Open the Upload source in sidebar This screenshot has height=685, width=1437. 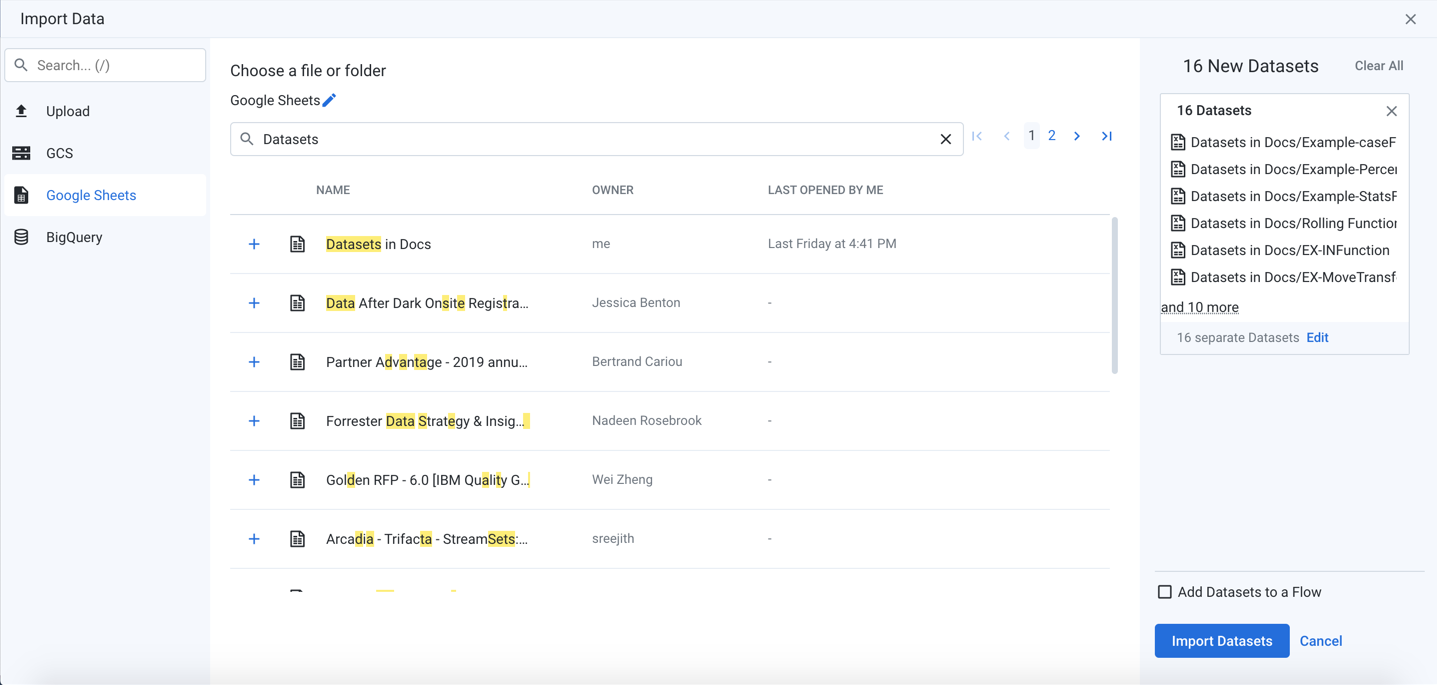pos(68,111)
